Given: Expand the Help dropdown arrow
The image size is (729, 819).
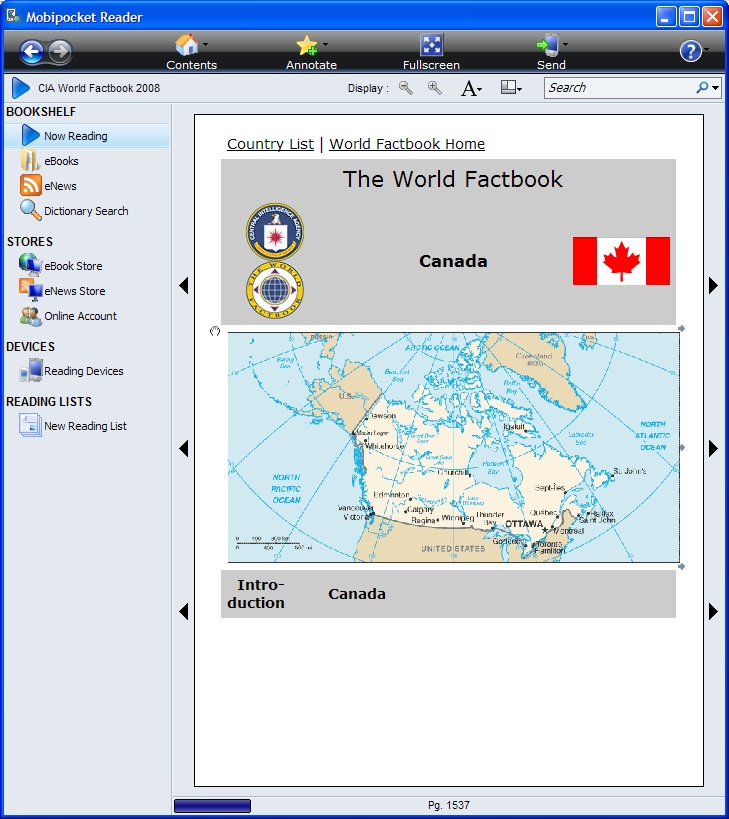Looking at the screenshot, I should point(707,50).
